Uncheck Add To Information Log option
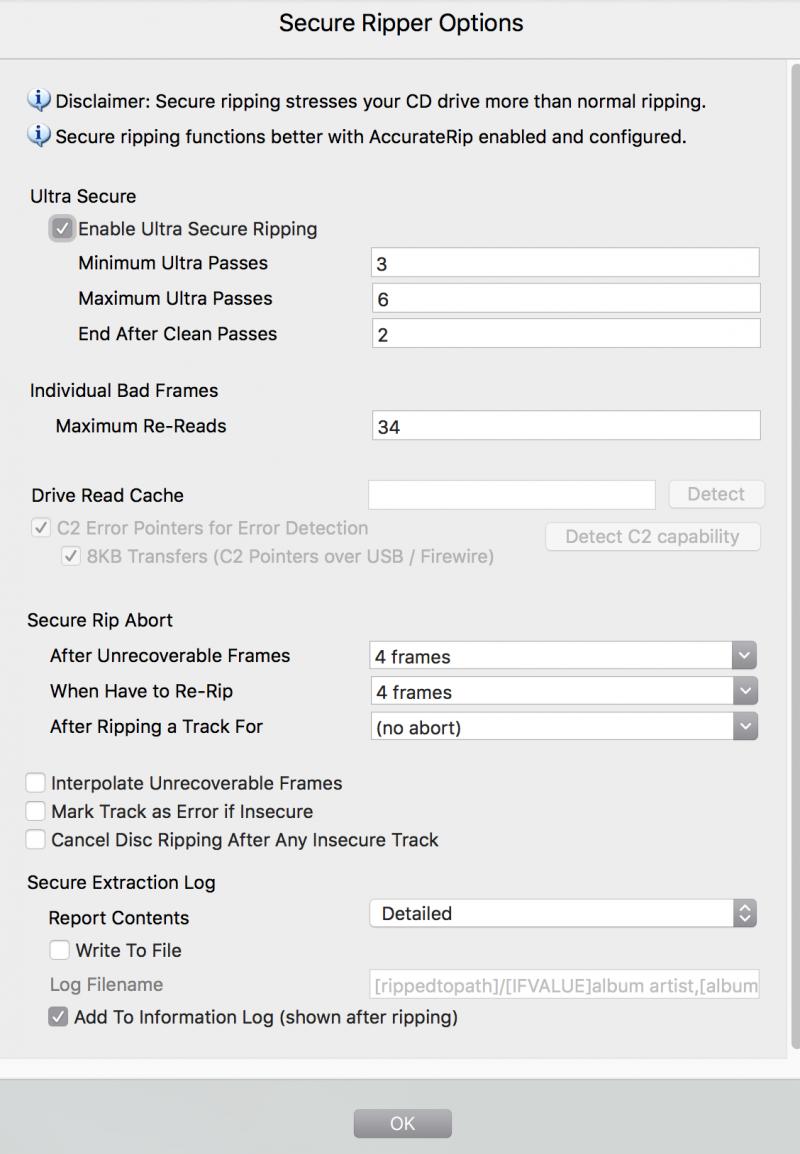This screenshot has width=800, height=1154. pos(58,1017)
